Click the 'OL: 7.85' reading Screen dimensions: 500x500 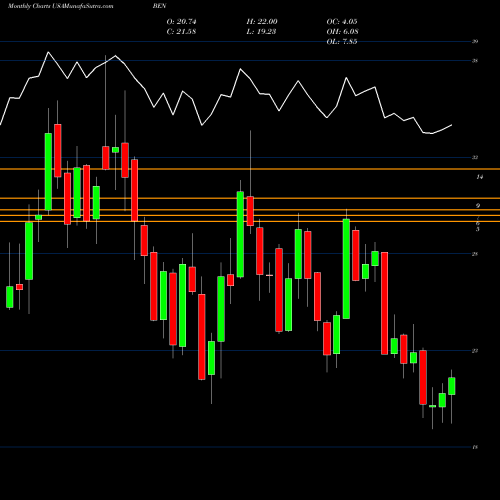point(342,42)
